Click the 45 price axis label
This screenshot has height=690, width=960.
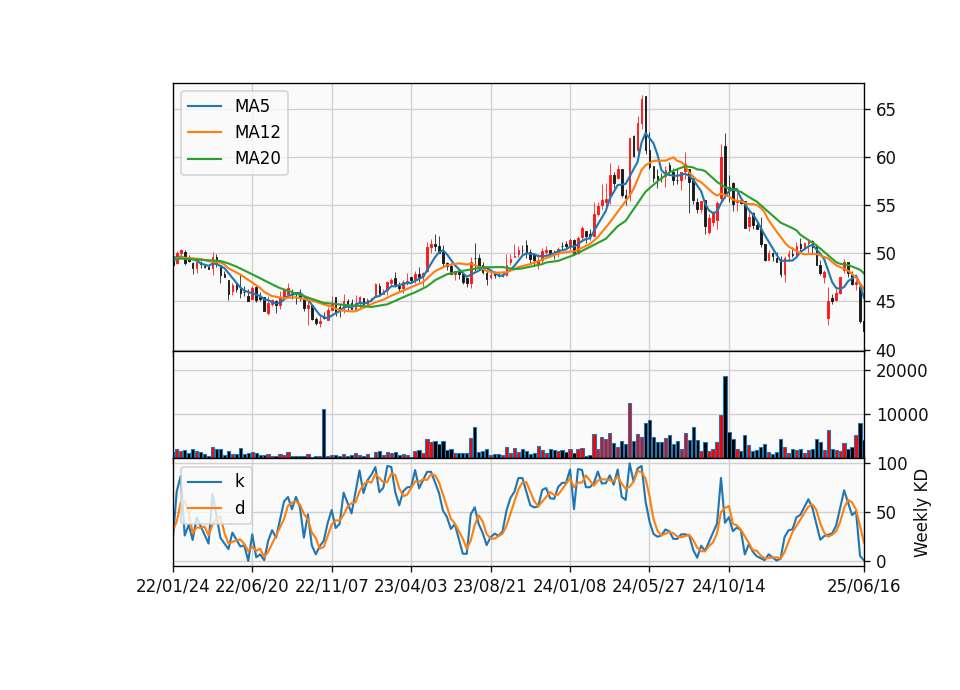(885, 302)
